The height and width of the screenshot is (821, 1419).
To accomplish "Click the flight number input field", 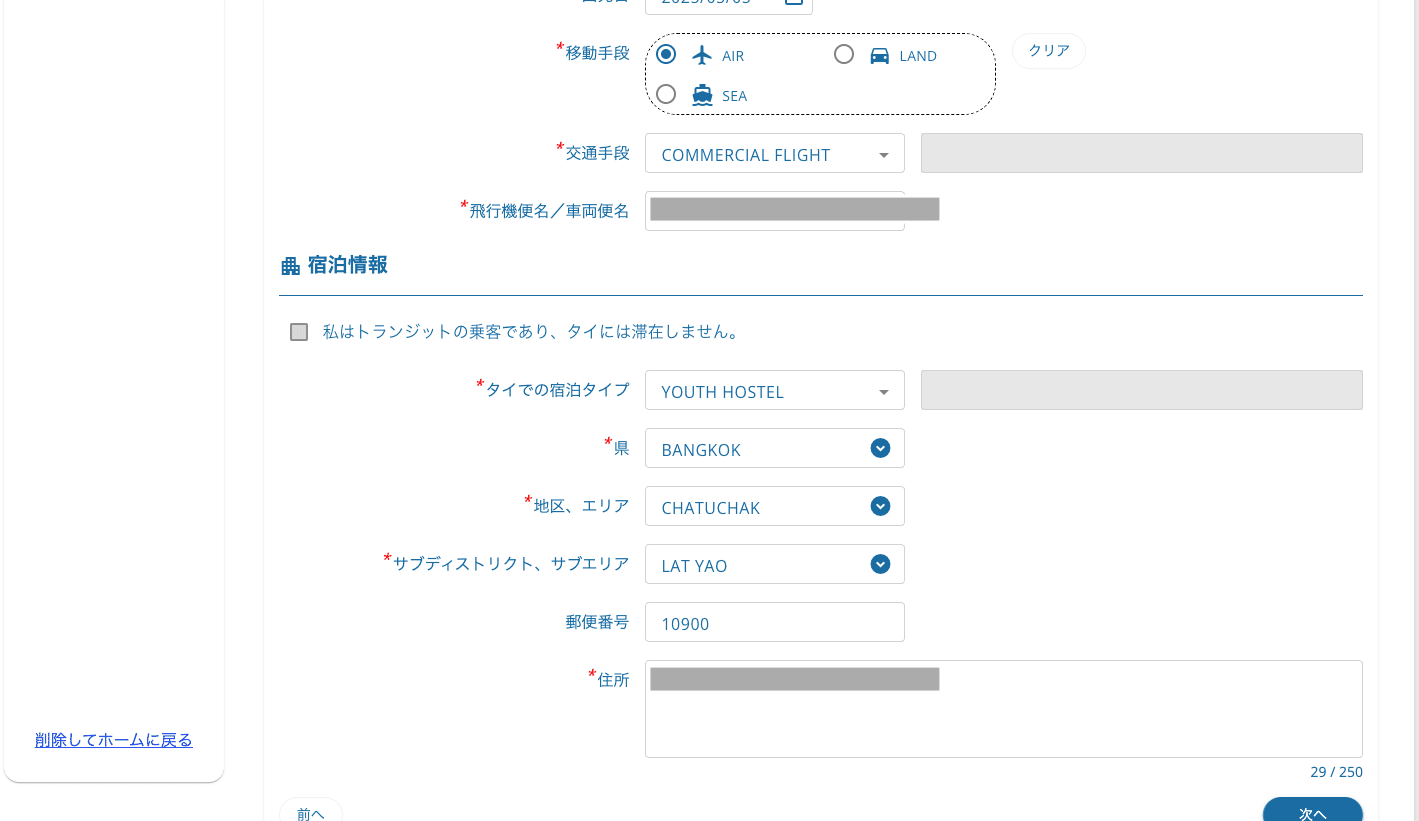I will click(x=775, y=211).
